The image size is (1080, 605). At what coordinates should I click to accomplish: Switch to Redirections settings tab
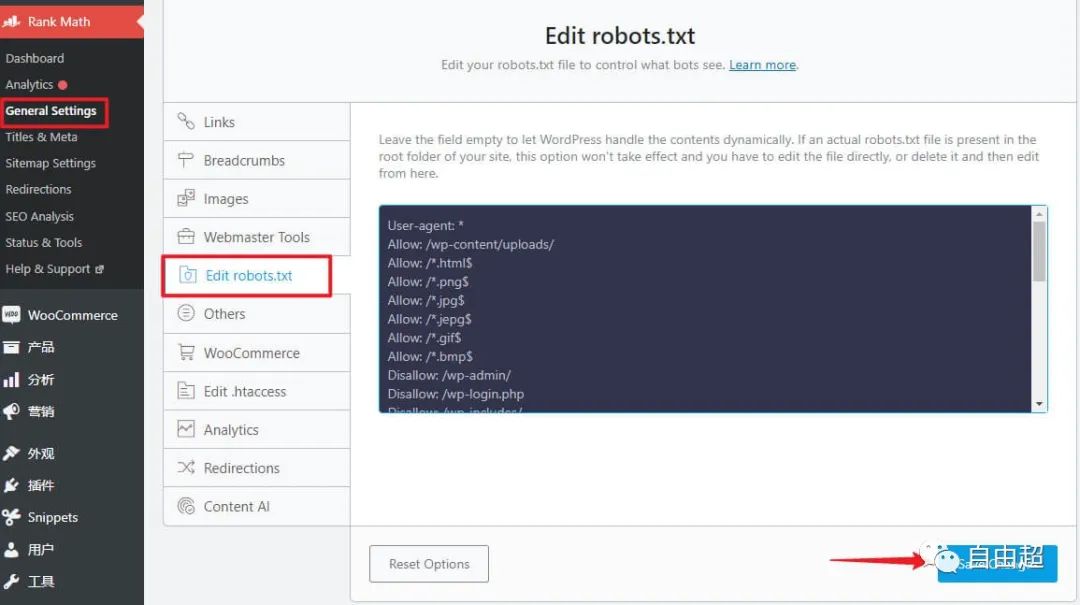(x=257, y=468)
